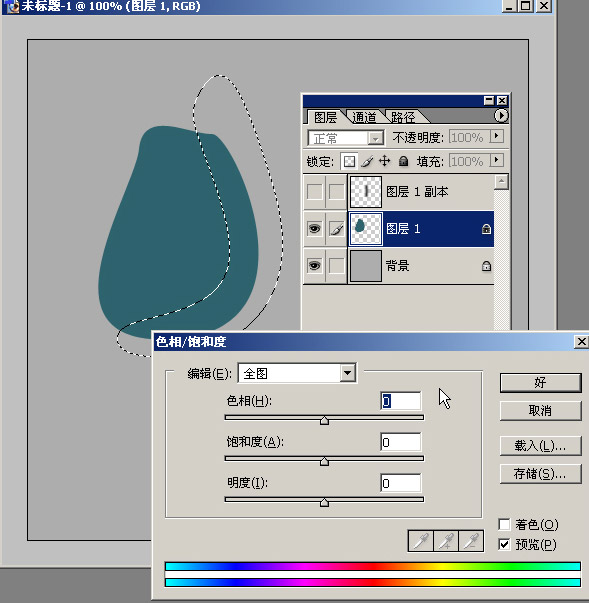Screen dimensions: 589x603
Task: Hide the 背景 layer eye icon
Action: [314, 265]
